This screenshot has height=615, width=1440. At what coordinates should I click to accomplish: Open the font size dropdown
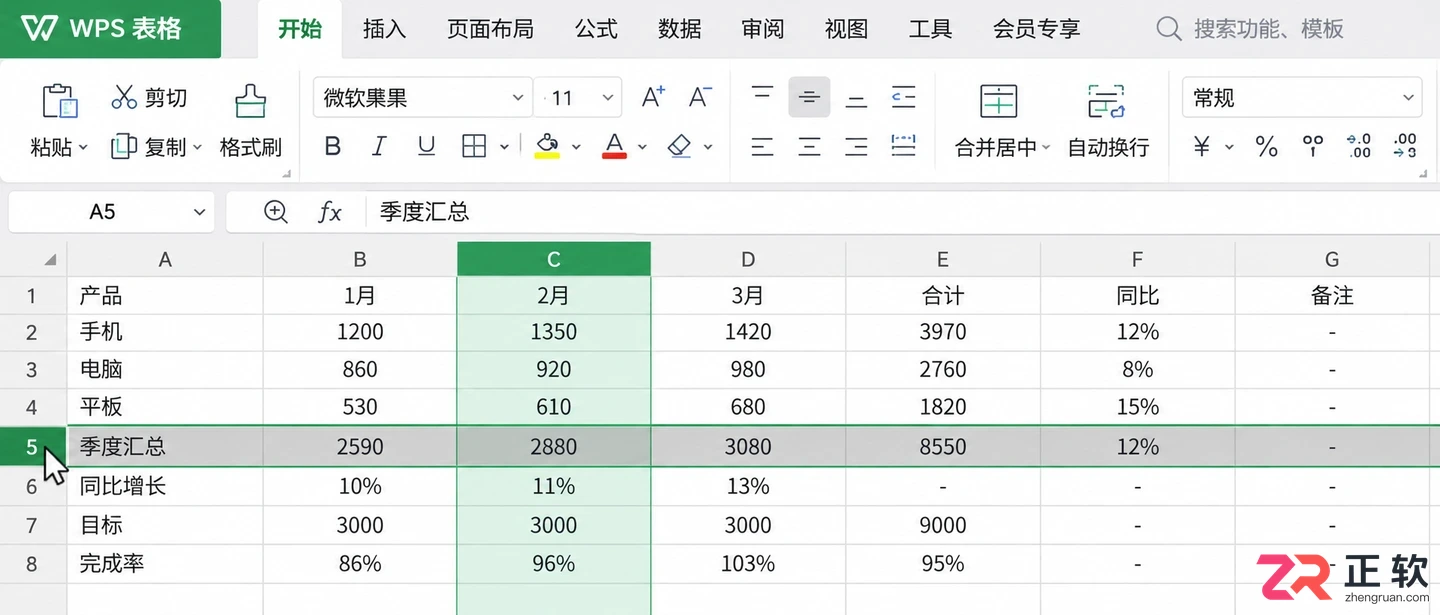click(607, 98)
